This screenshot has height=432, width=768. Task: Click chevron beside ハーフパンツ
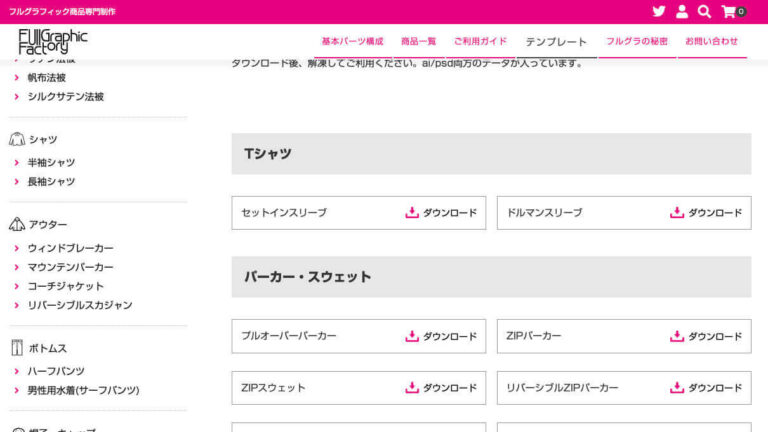pos(17,371)
